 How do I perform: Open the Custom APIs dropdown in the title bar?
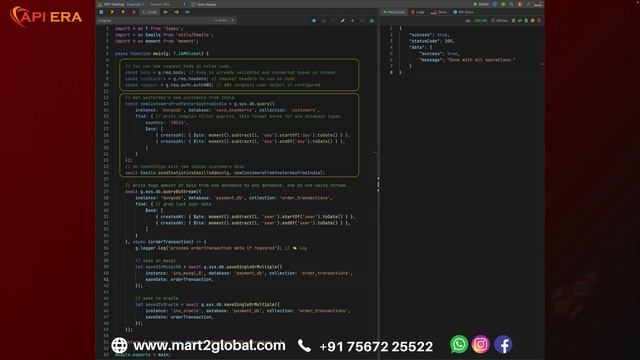tap(167, 4)
